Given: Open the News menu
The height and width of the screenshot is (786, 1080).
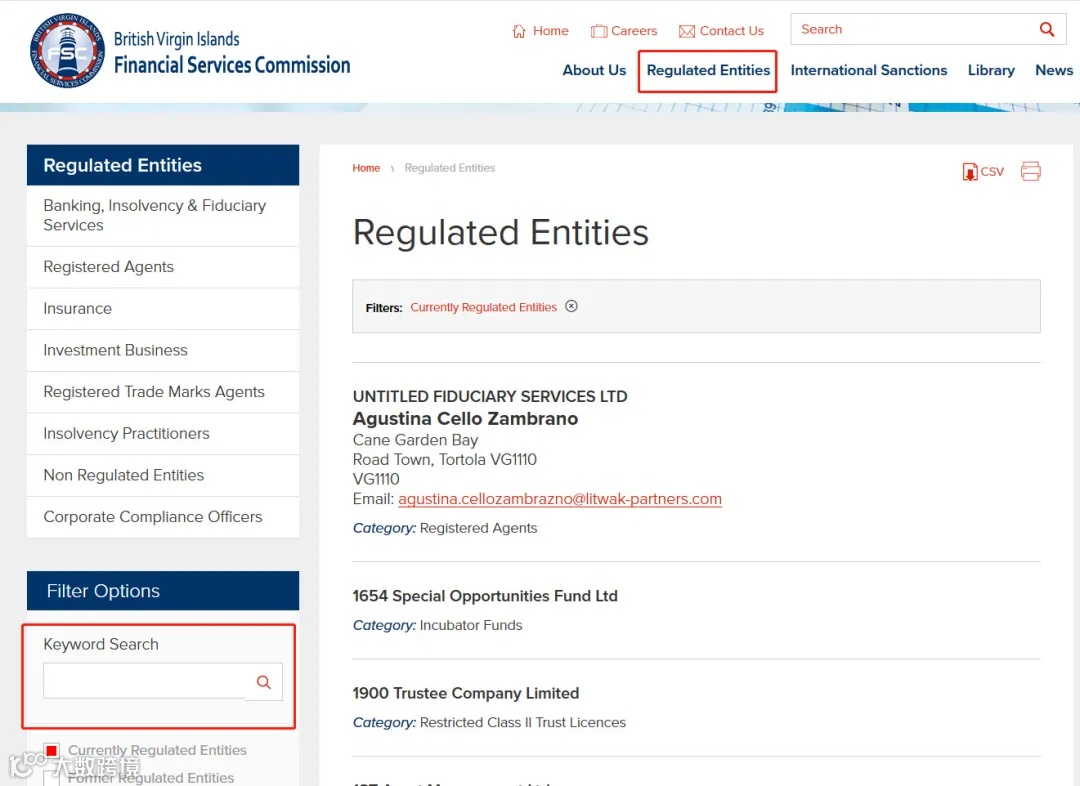Looking at the screenshot, I should (1054, 70).
